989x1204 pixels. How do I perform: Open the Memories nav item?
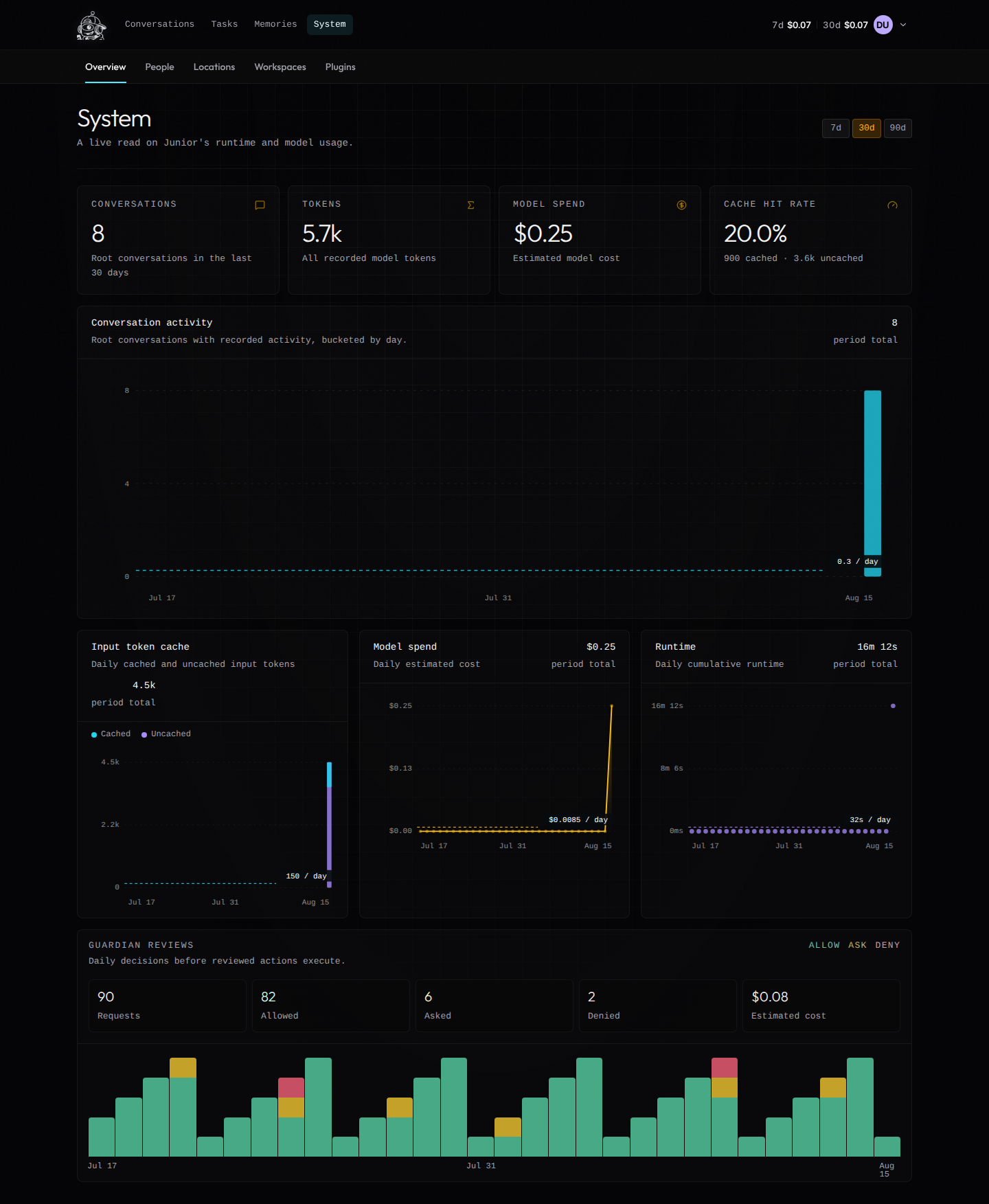pos(275,24)
